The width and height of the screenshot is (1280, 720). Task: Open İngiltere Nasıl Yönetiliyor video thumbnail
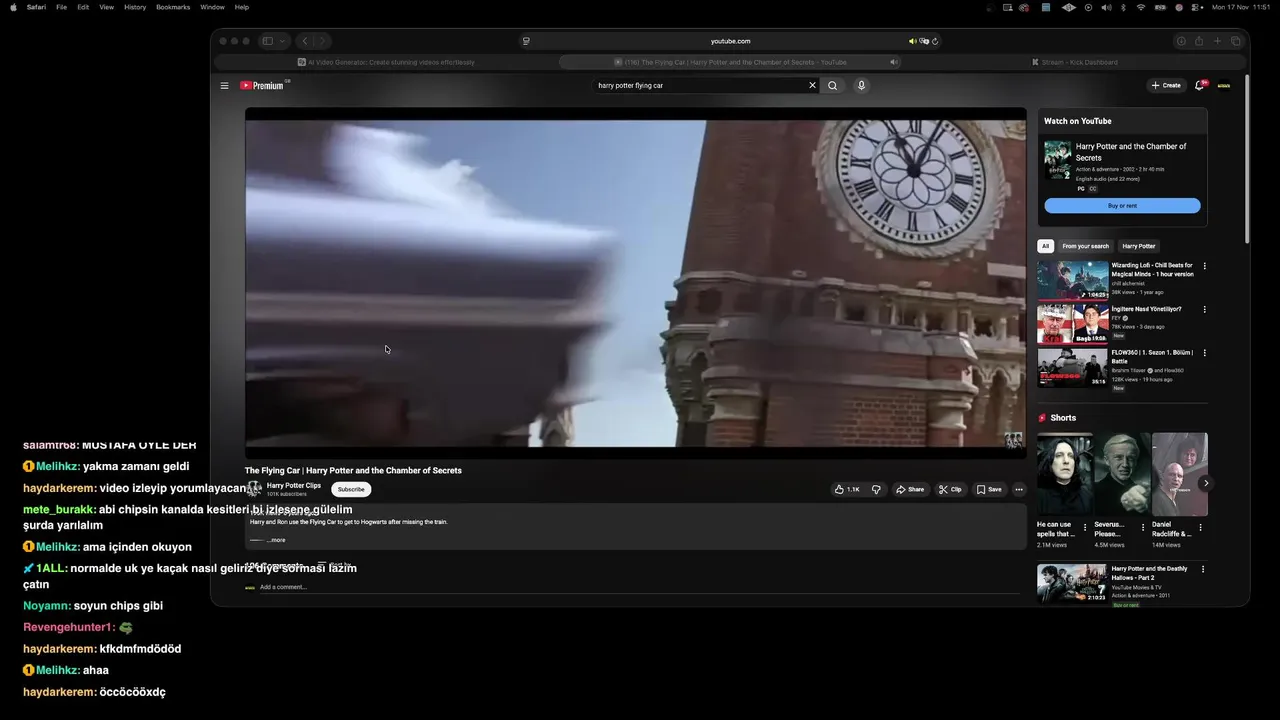(x=1072, y=324)
